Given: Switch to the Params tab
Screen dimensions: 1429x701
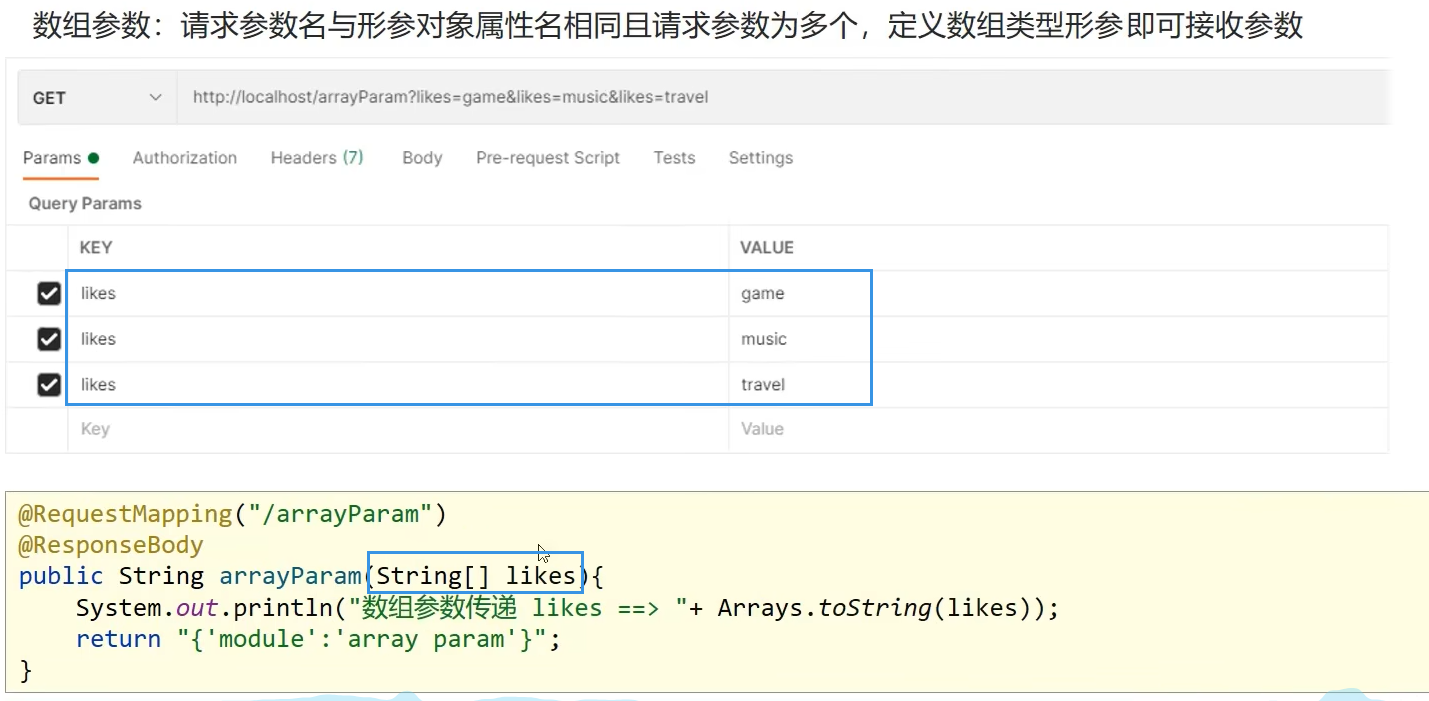Looking at the screenshot, I should pyautogui.click(x=52, y=158).
